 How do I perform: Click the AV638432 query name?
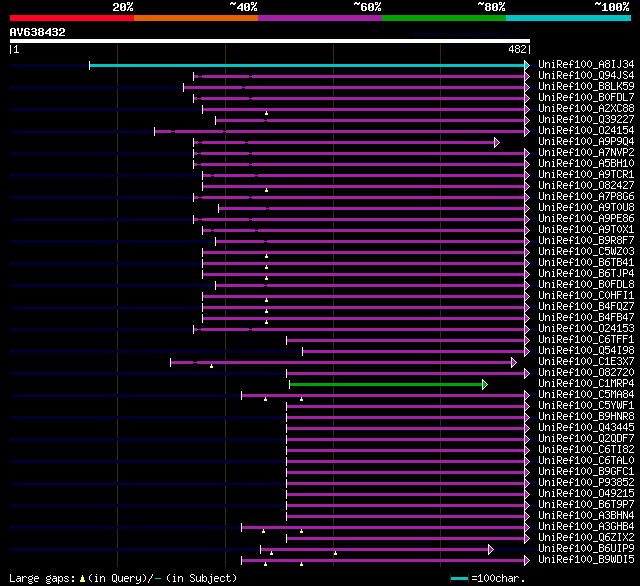tap(38, 32)
